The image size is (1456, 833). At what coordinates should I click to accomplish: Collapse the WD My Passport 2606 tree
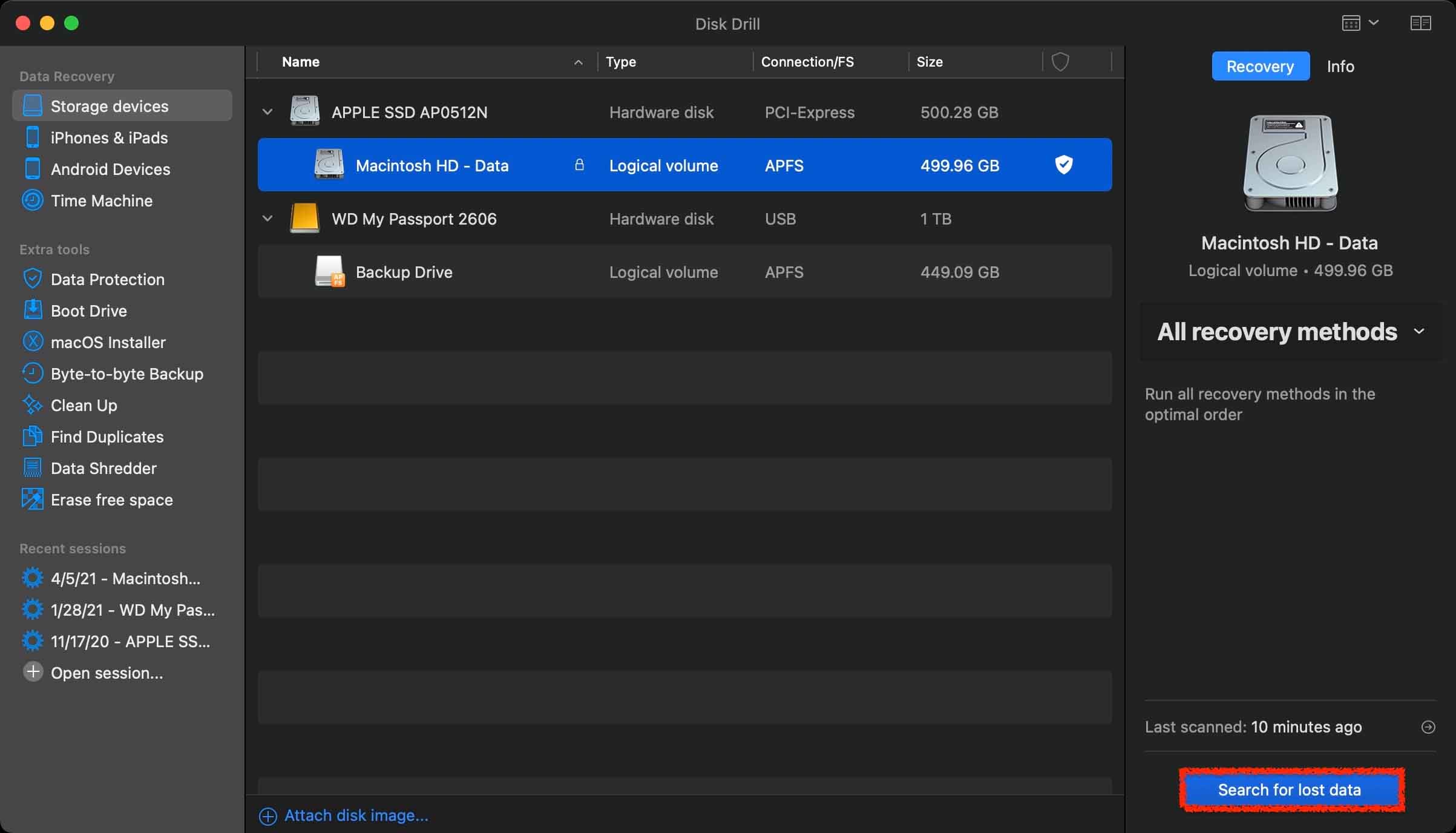click(x=267, y=219)
